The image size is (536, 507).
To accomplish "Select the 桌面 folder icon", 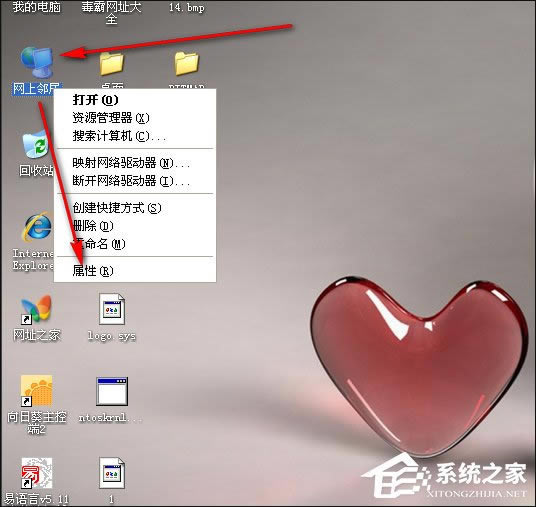I will point(112,64).
